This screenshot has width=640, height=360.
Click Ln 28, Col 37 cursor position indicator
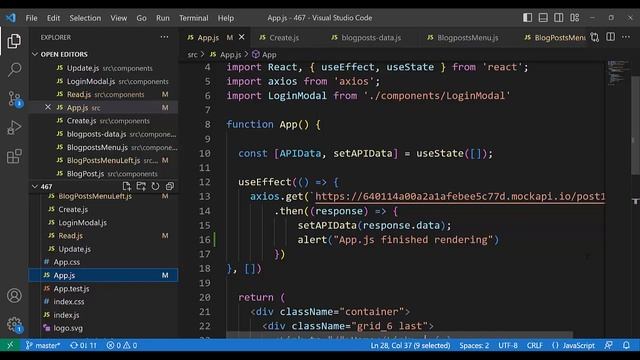(x=410, y=345)
